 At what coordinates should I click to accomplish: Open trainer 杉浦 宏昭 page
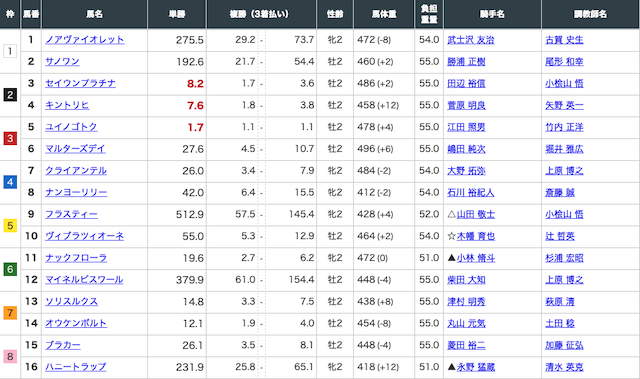[564, 258]
